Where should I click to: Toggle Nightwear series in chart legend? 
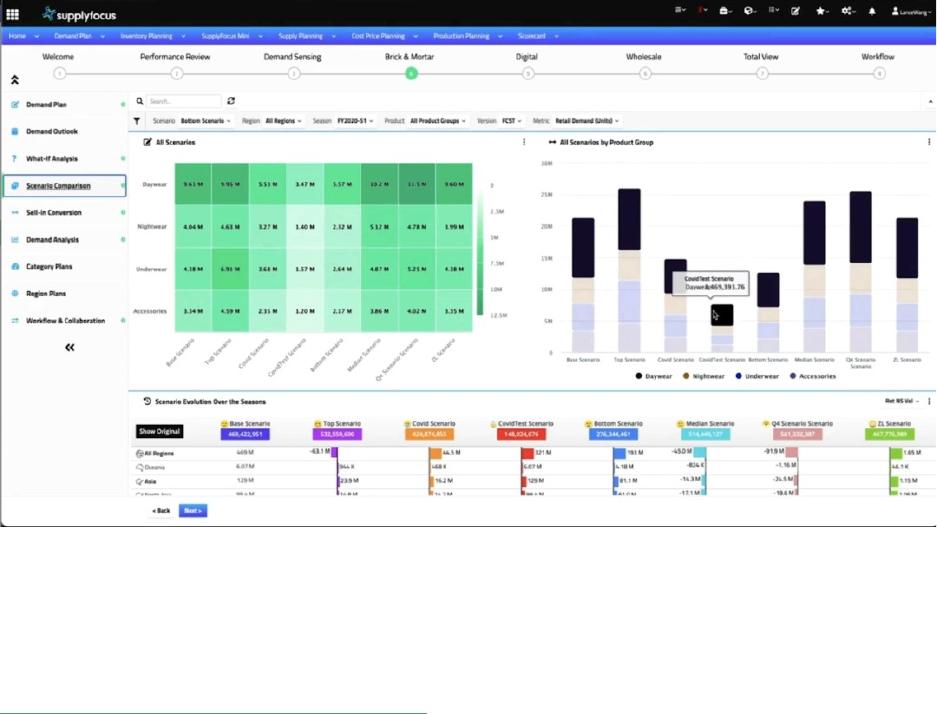(704, 376)
